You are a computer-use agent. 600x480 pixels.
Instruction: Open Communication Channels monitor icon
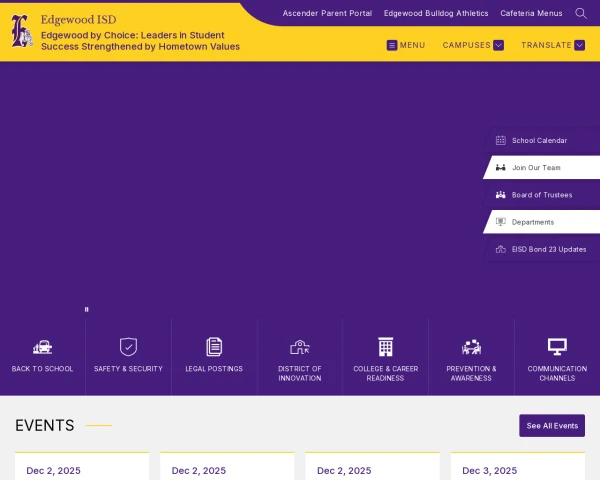tap(557, 347)
